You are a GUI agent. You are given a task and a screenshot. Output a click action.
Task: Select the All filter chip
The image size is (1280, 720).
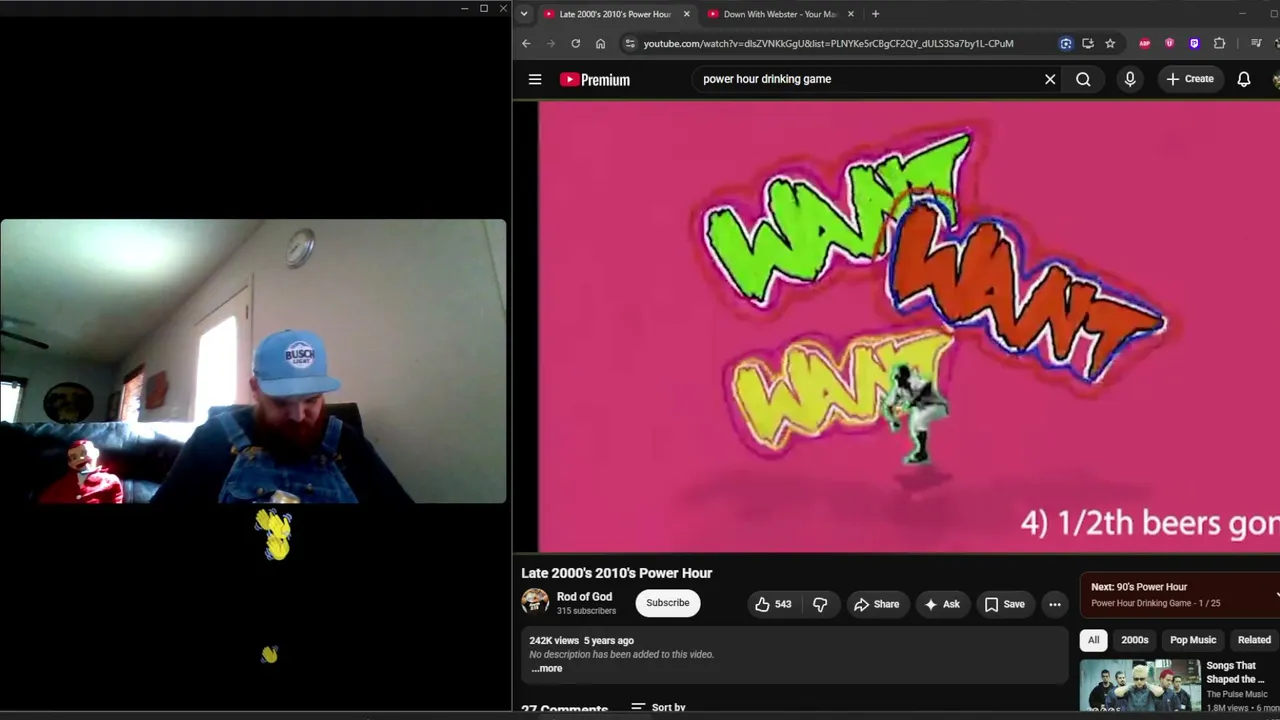(x=1093, y=640)
